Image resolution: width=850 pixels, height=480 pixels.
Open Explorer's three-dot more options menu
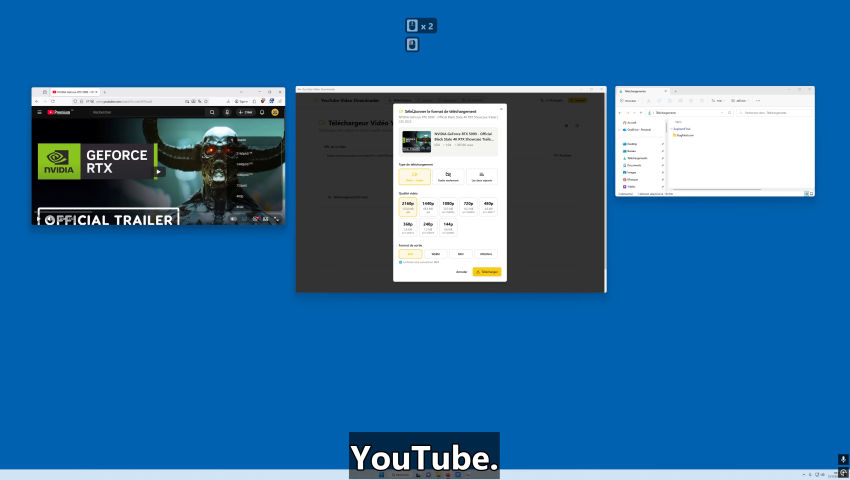coord(758,101)
